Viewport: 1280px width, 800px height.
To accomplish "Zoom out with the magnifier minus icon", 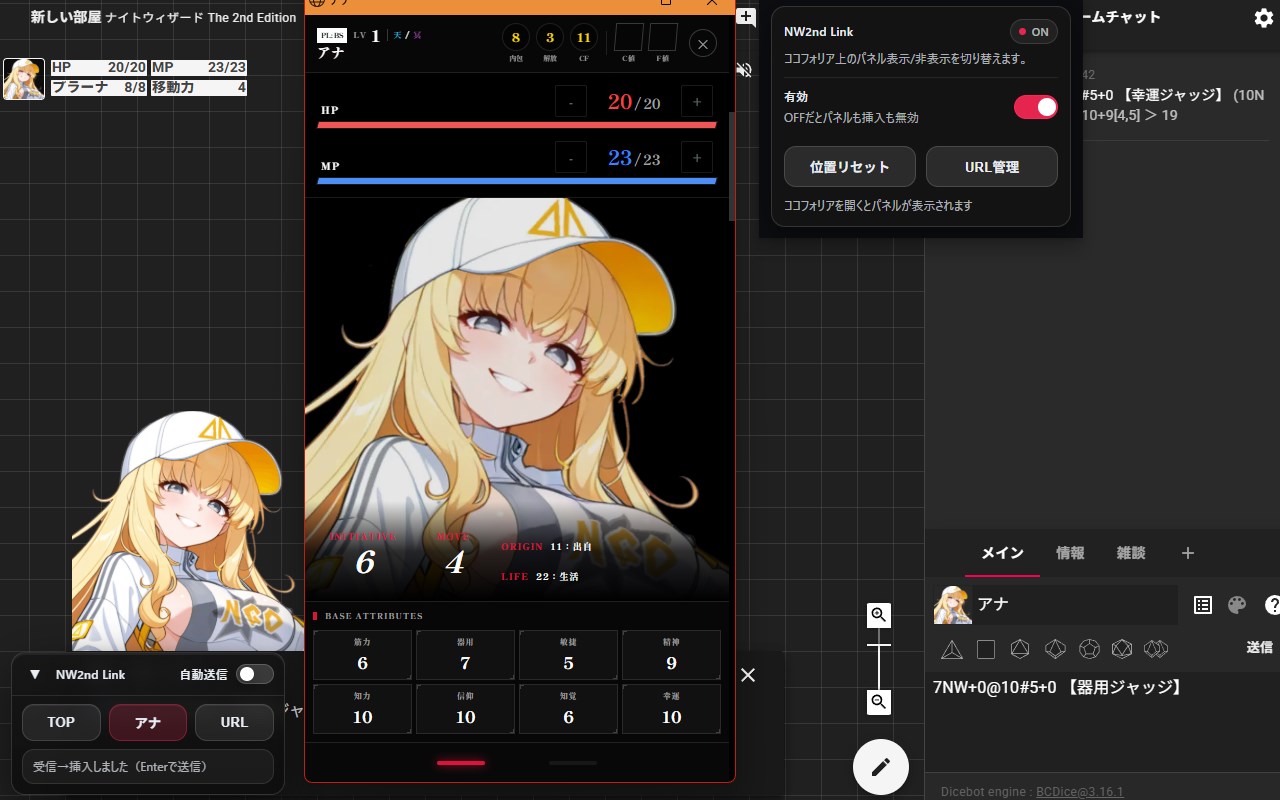I will point(879,702).
